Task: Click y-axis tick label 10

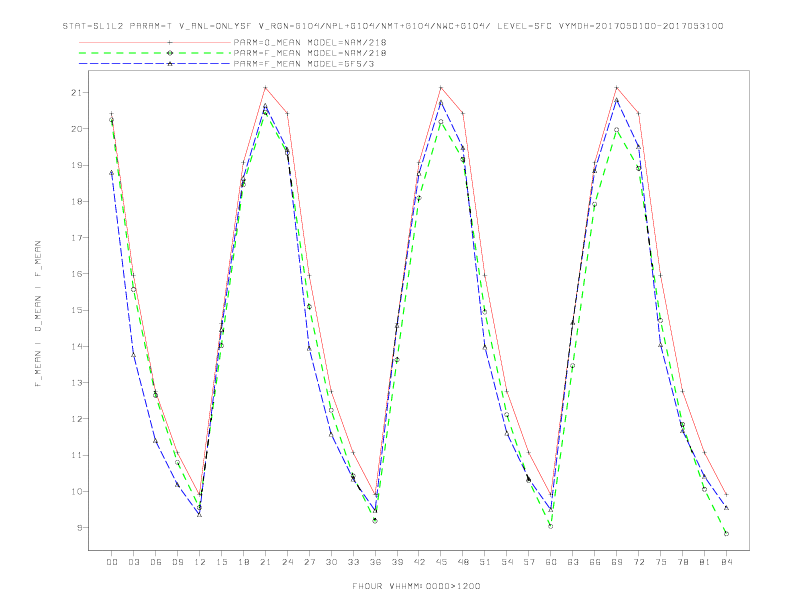Action: [x=76, y=491]
